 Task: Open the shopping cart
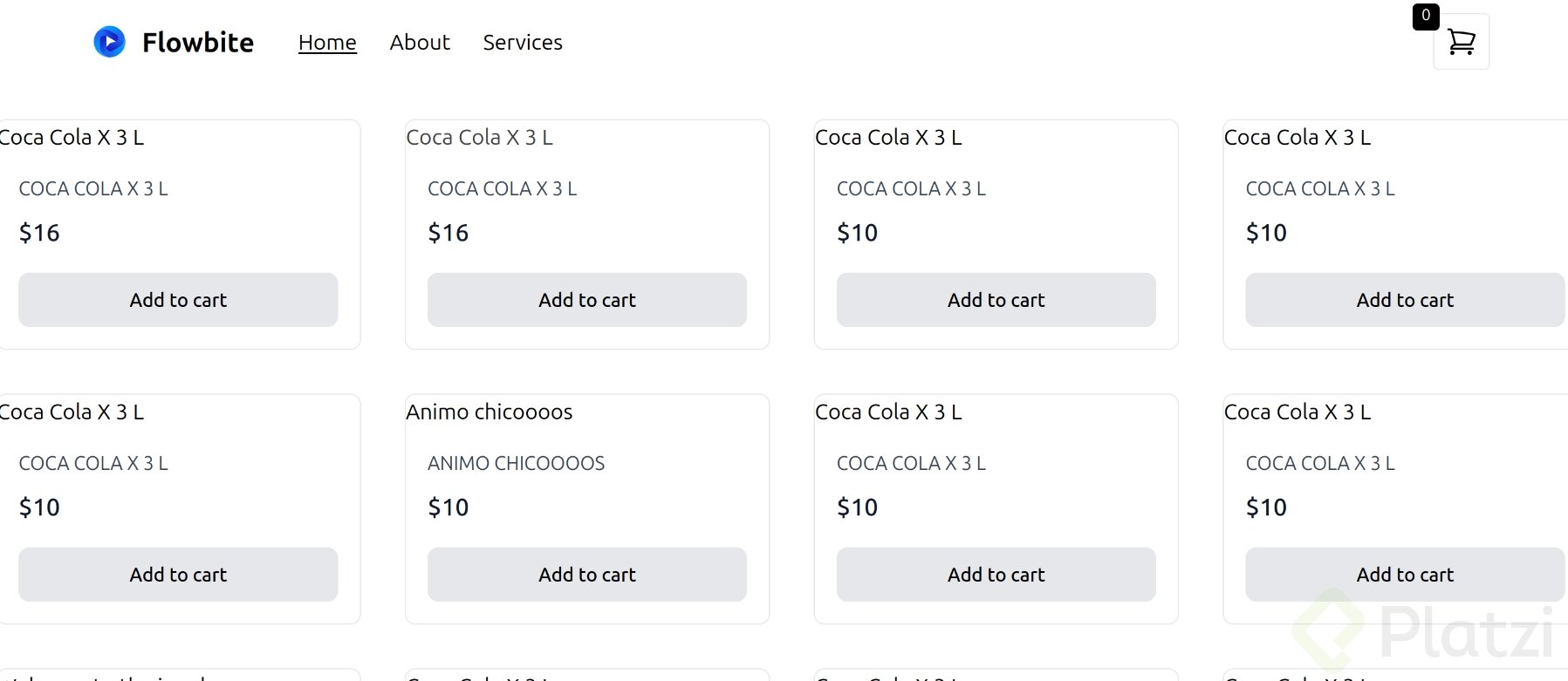click(x=1461, y=42)
